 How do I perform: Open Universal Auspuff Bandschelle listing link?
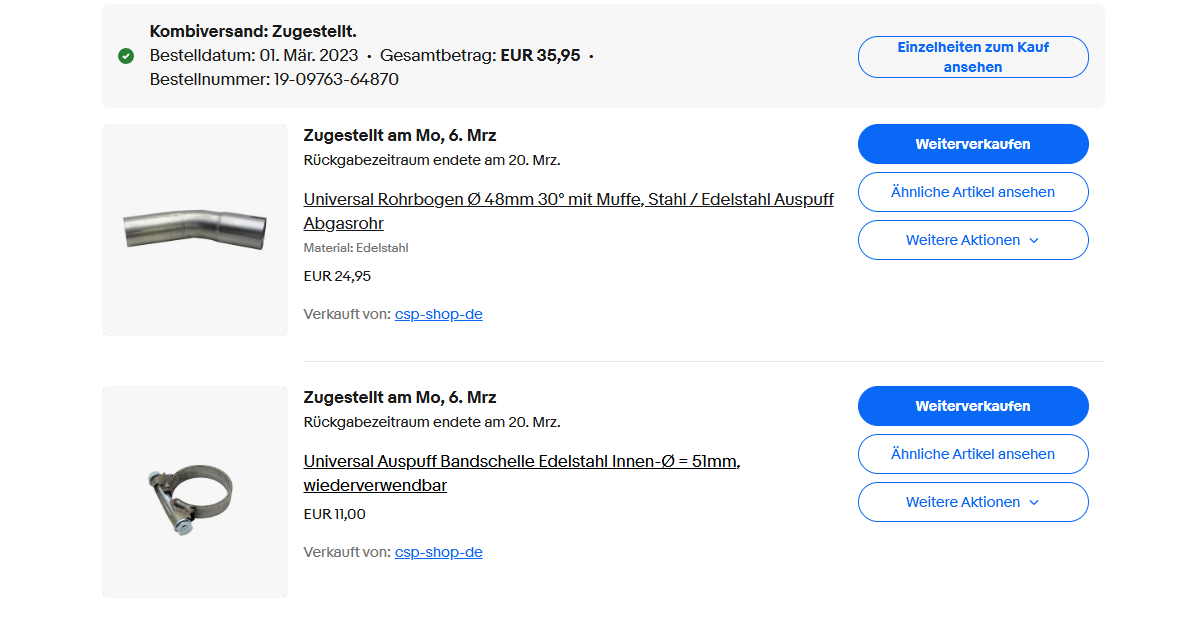(522, 461)
